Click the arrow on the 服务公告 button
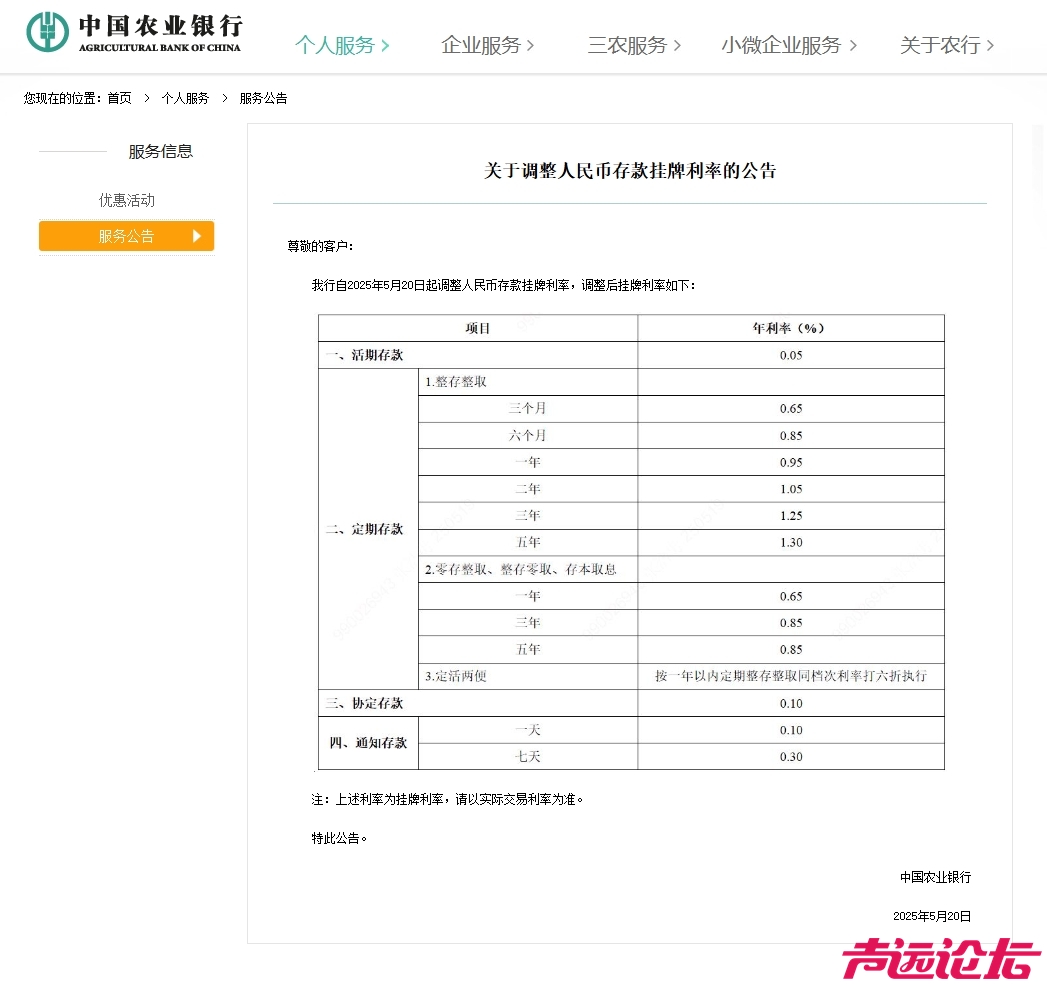Screen dimensions: 1047x984 point(196,236)
